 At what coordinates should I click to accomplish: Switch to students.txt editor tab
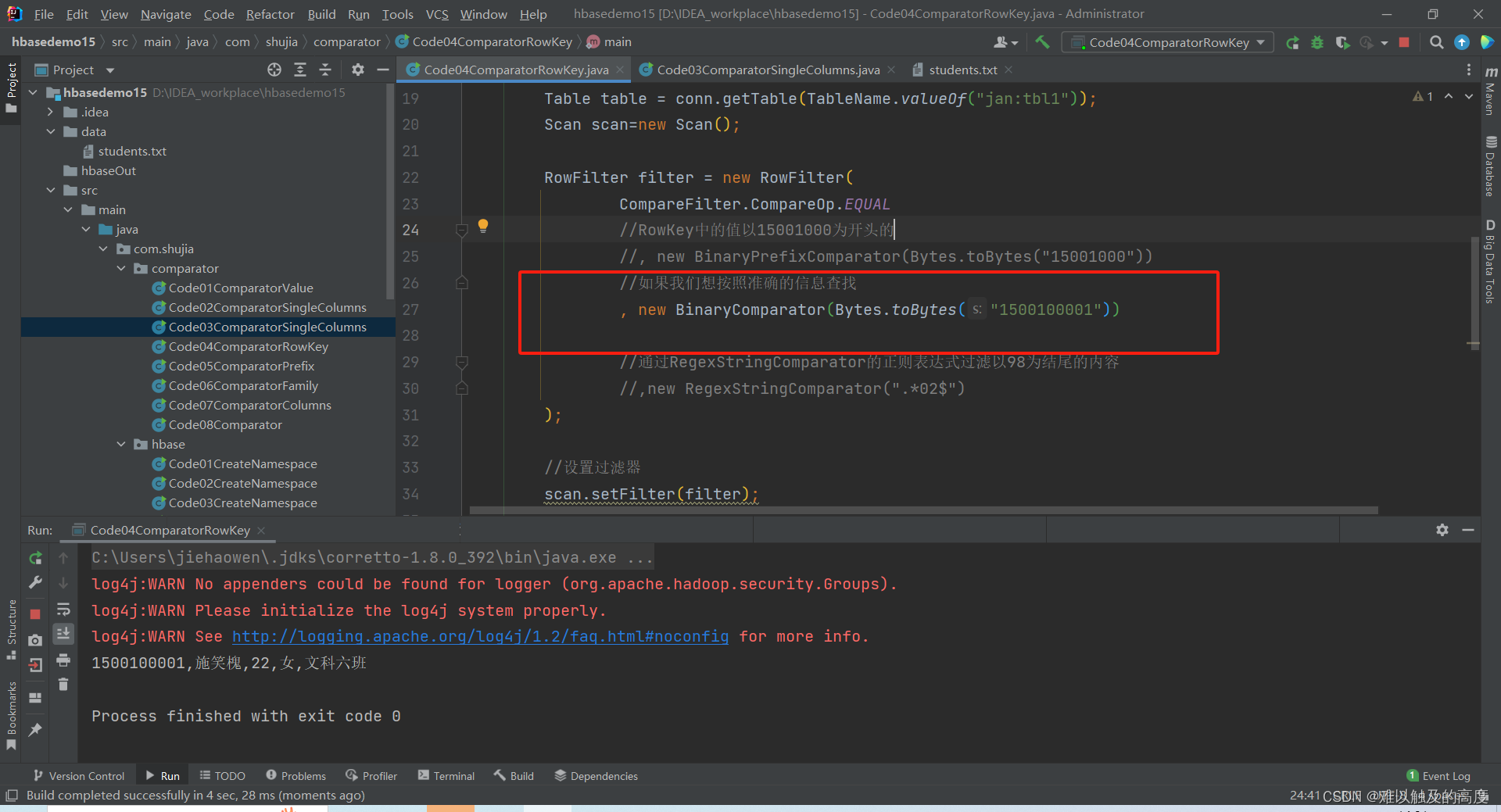point(962,70)
